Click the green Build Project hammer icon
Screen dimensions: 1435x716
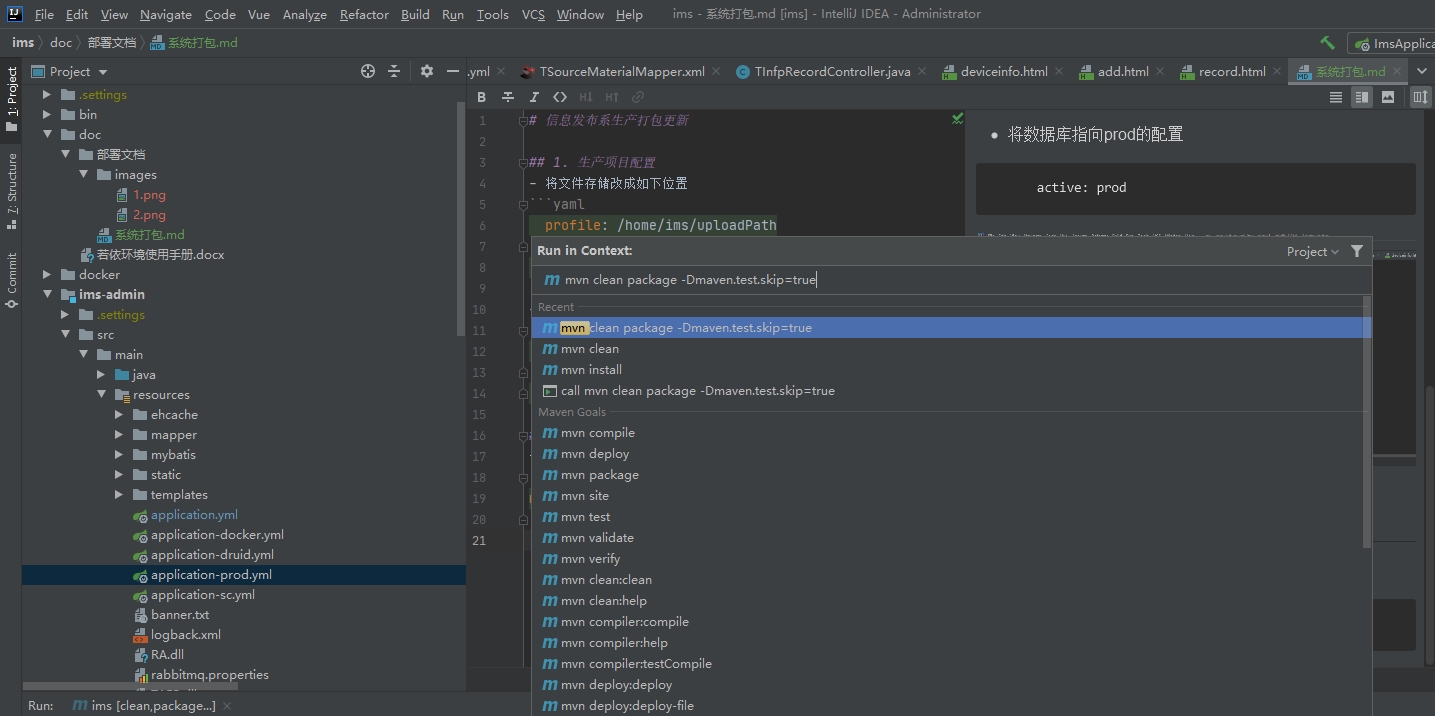coord(1327,43)
